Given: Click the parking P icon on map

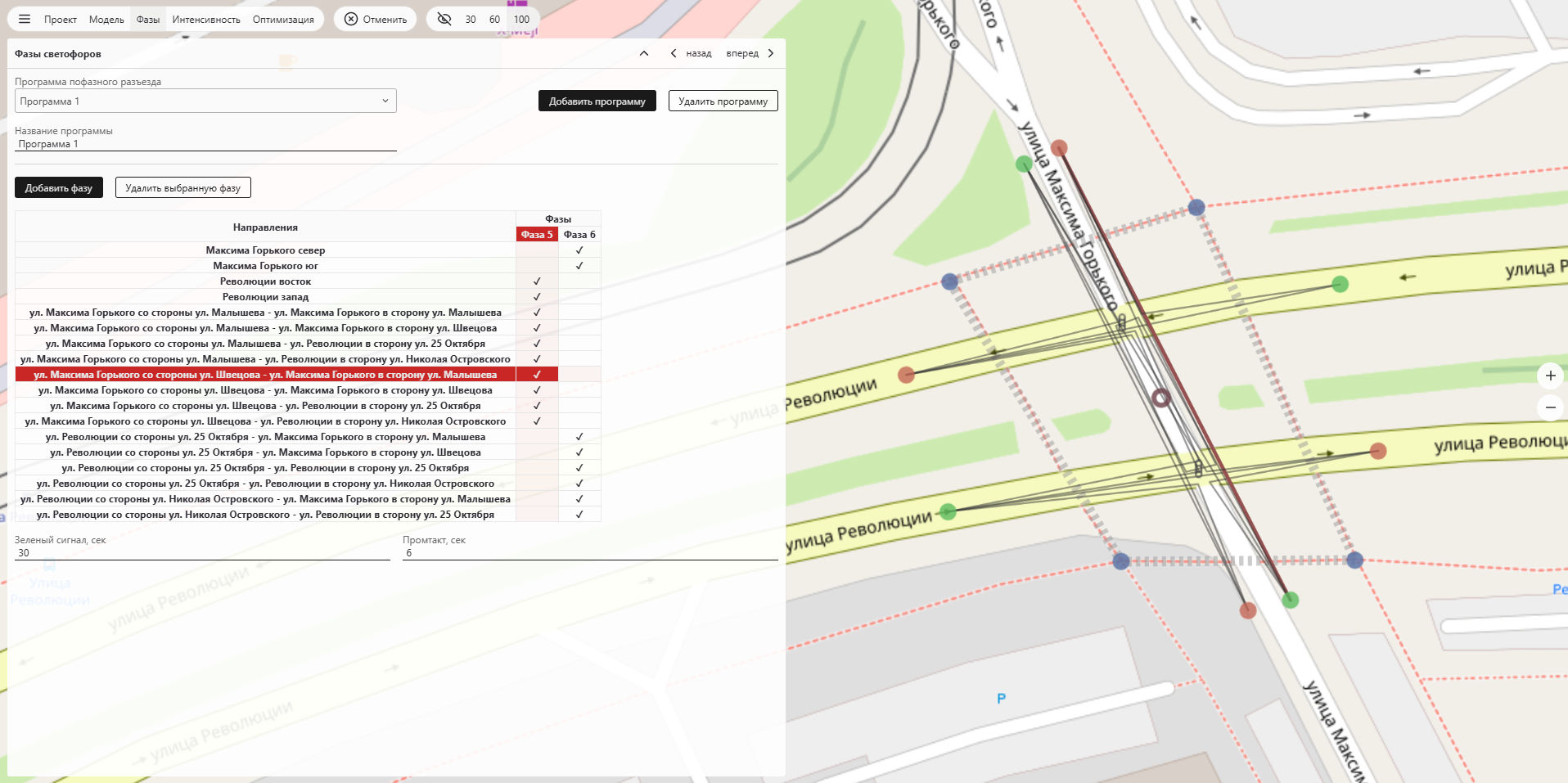Looking at the screenshot, I should point(1001,699).
